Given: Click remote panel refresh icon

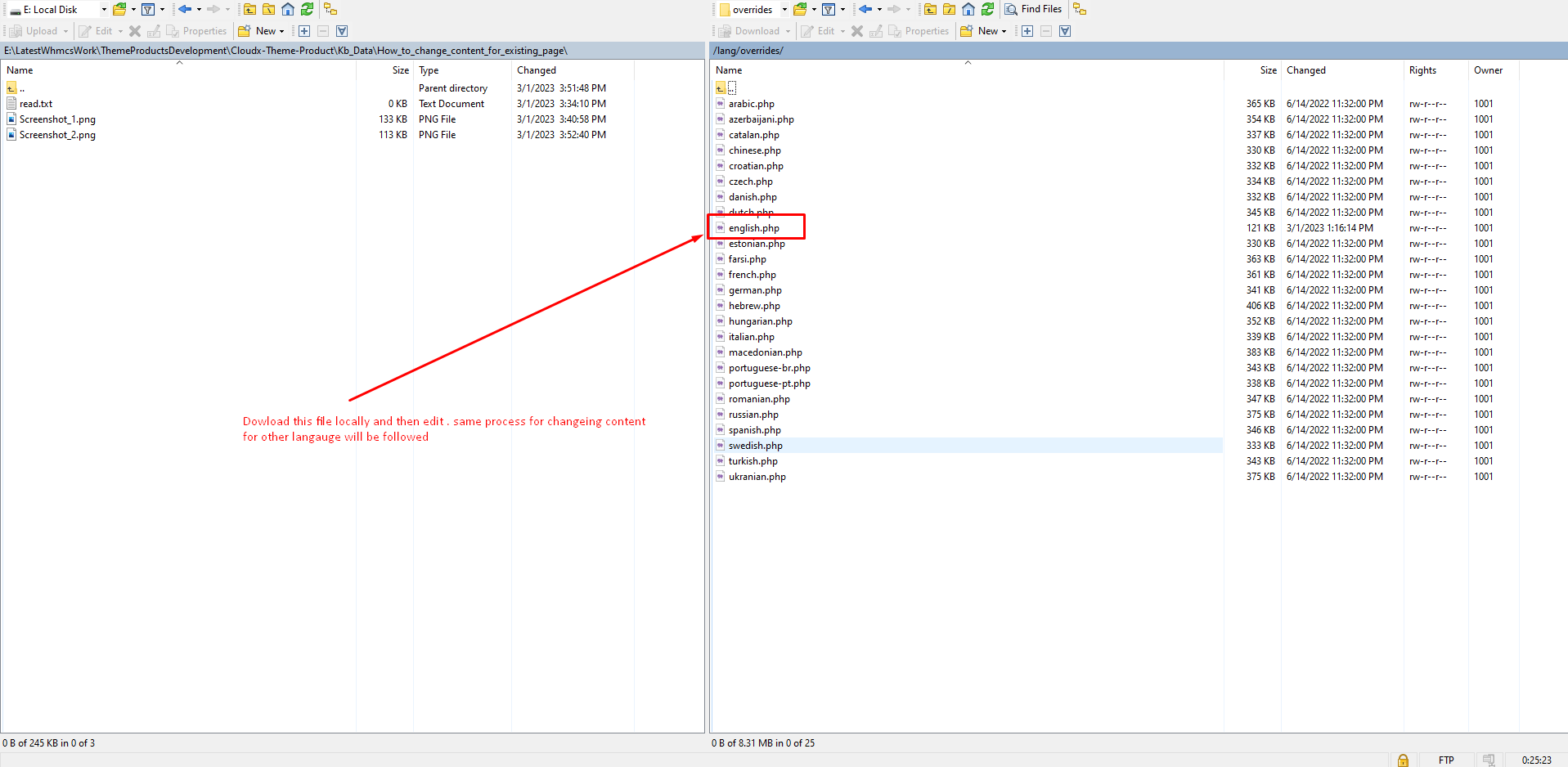Looking at the screenshot, I should [987, 9].
